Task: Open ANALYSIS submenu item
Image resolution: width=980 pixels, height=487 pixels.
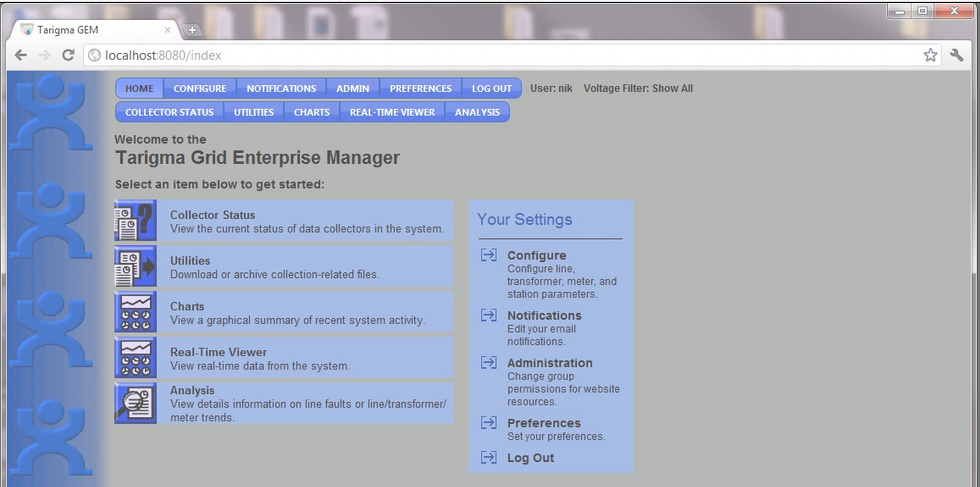Action: click(478, 112)
